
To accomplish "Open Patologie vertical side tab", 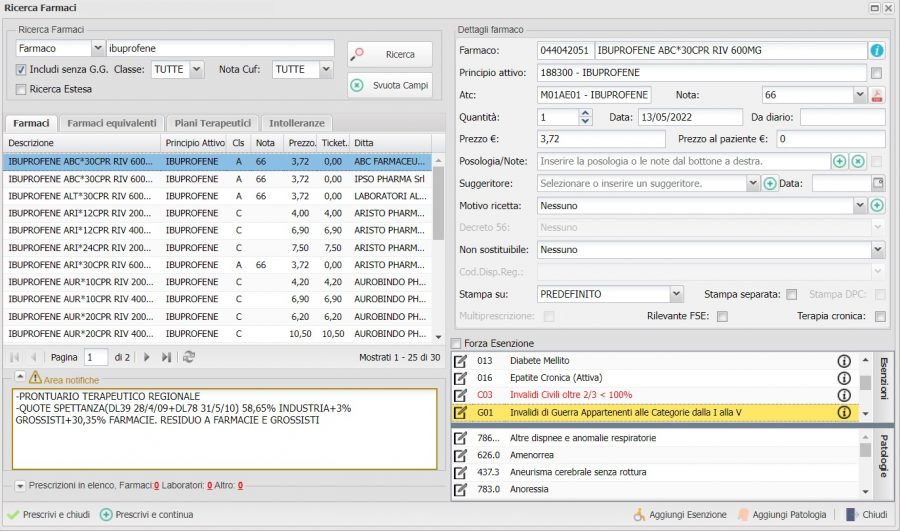I will (x=883, y=456).
